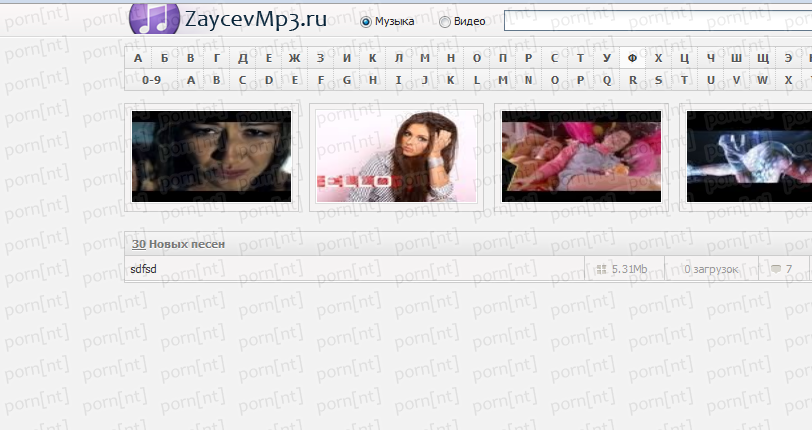Viewport: 812px width, 430px height.
Task: Select Latin letter I in alphabet index
Action: 399,80
